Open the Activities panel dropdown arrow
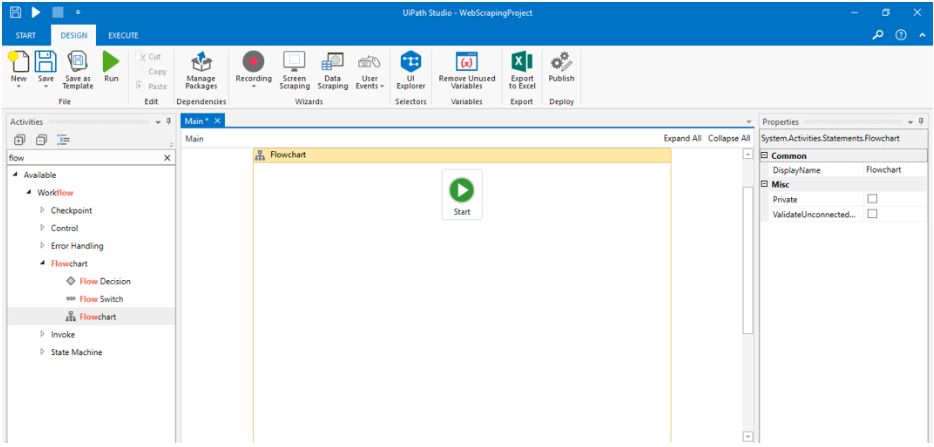934x447 pixels. pyautogui.click(x=158, y=122)
